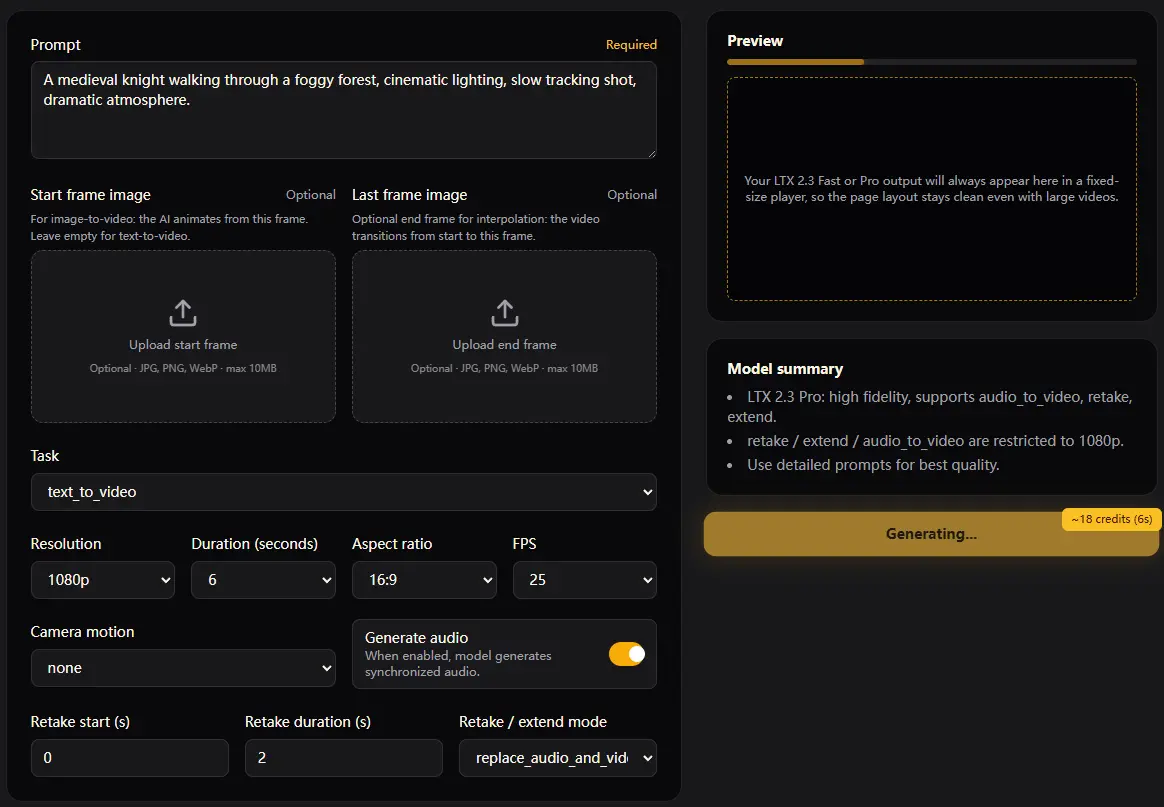This screenshot has height=807, width=1164.
Task: Select the Retake duration (s) field
Action: click(343, 758)
